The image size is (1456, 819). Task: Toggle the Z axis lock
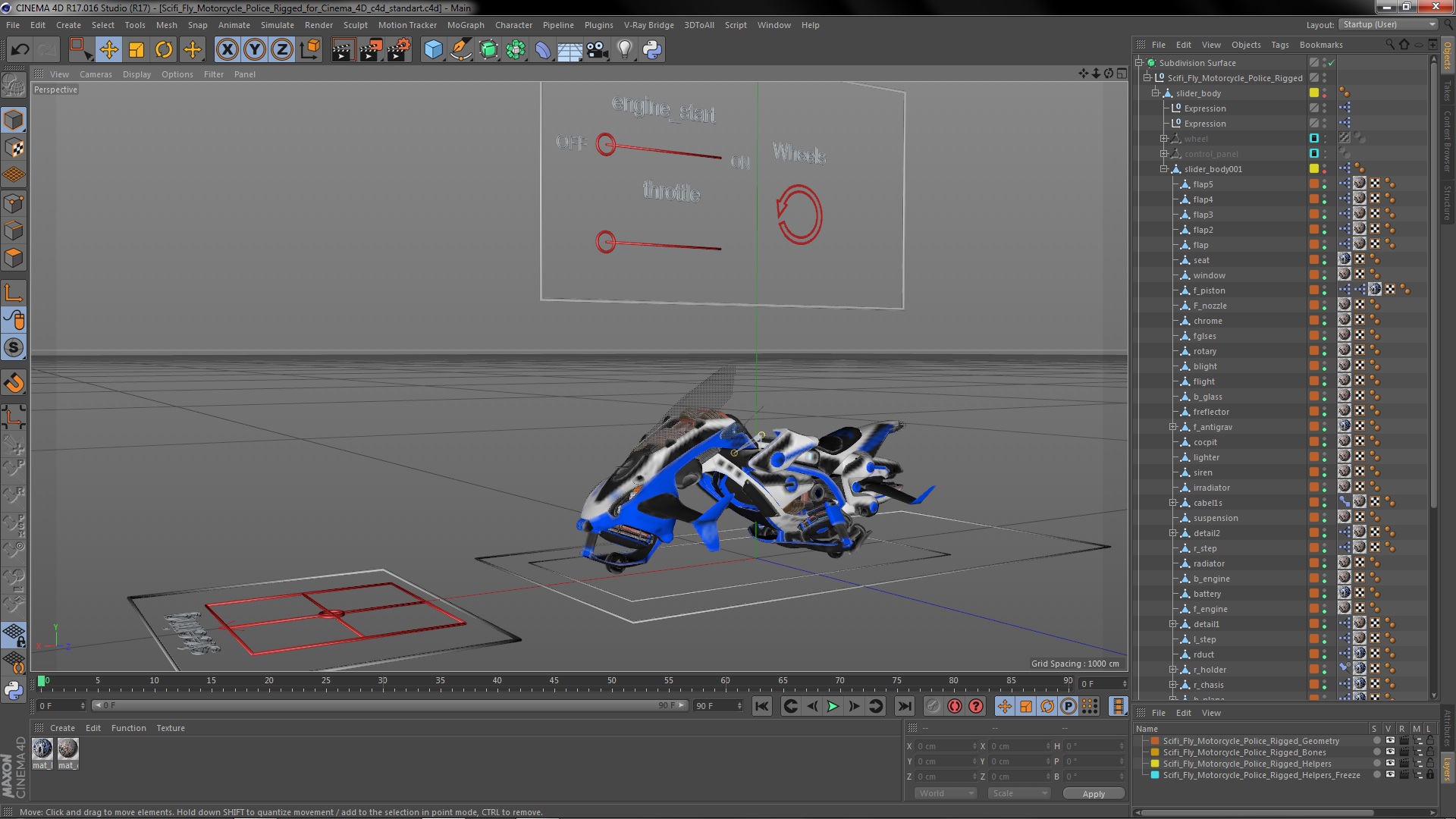tap(282, 50)
